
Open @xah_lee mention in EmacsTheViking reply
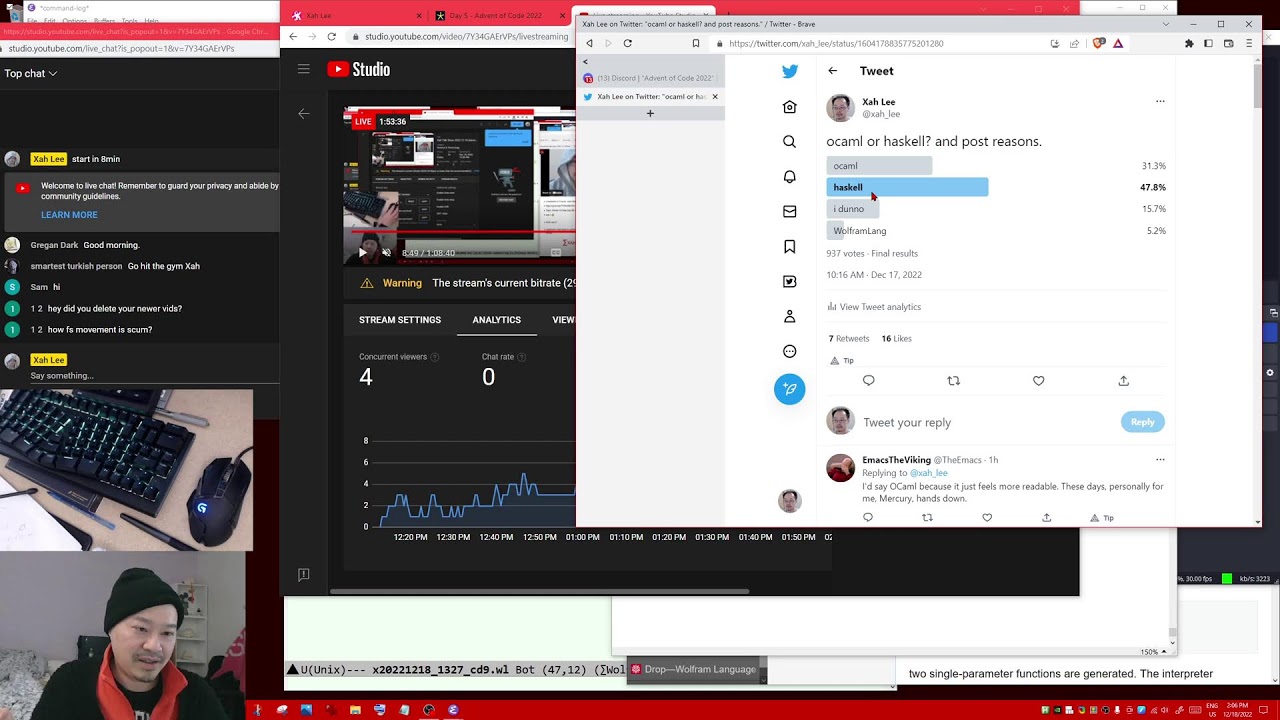coord(928,473)
